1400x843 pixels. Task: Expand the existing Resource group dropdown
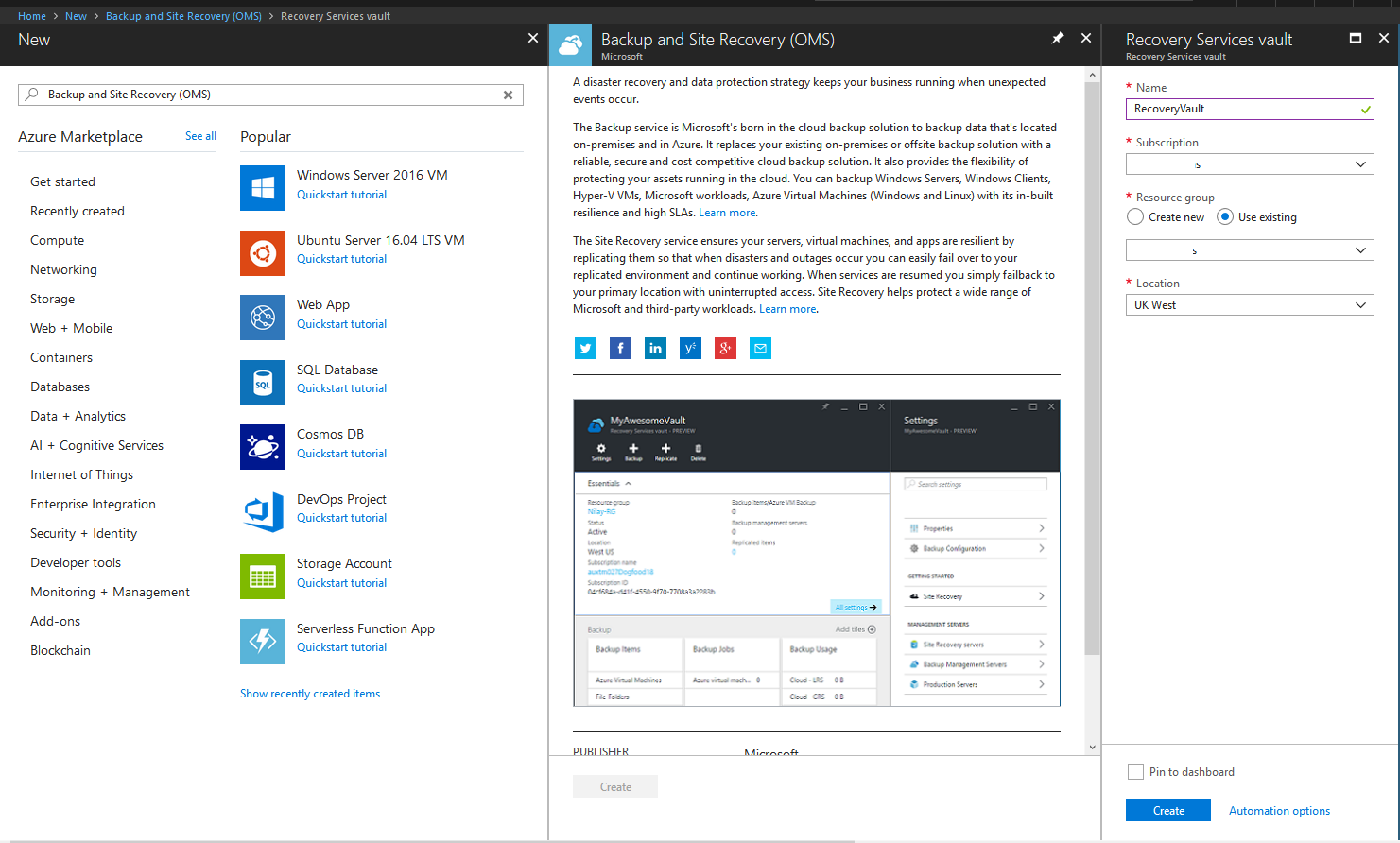point(1250,250)
